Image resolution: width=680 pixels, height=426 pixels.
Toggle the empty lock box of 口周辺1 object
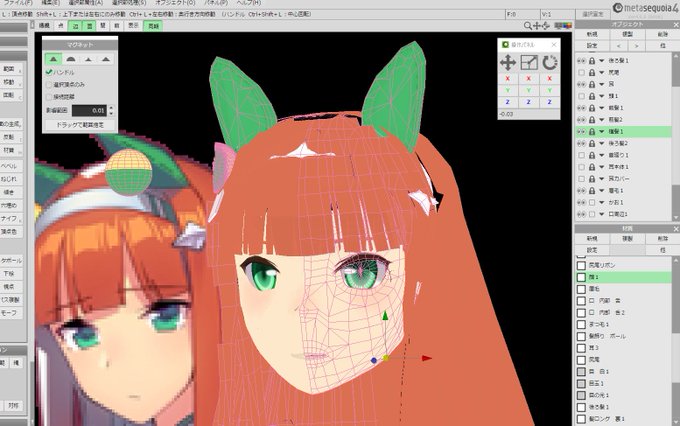click(592, 214)
